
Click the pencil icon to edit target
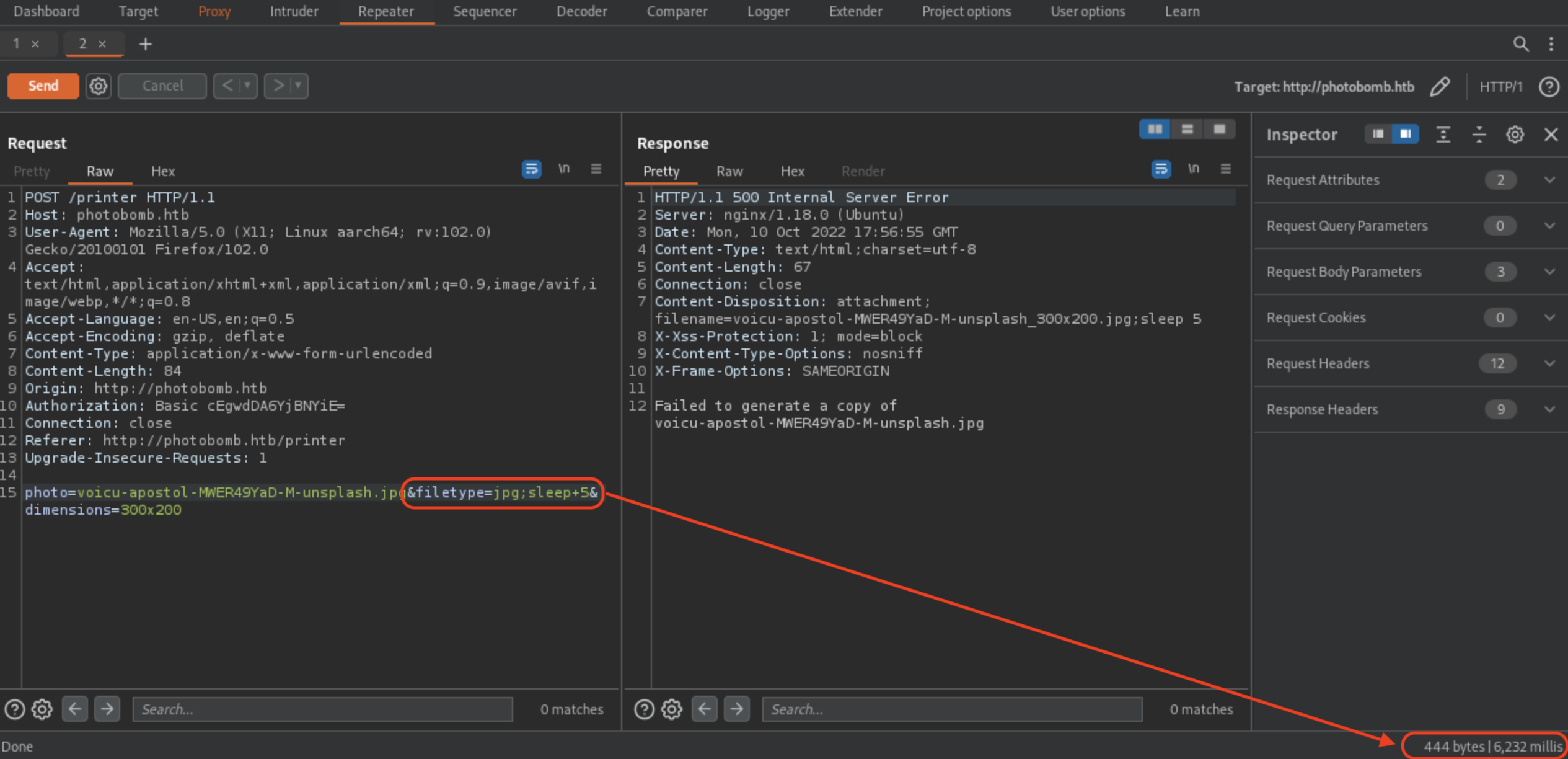tap(1440, 86)
